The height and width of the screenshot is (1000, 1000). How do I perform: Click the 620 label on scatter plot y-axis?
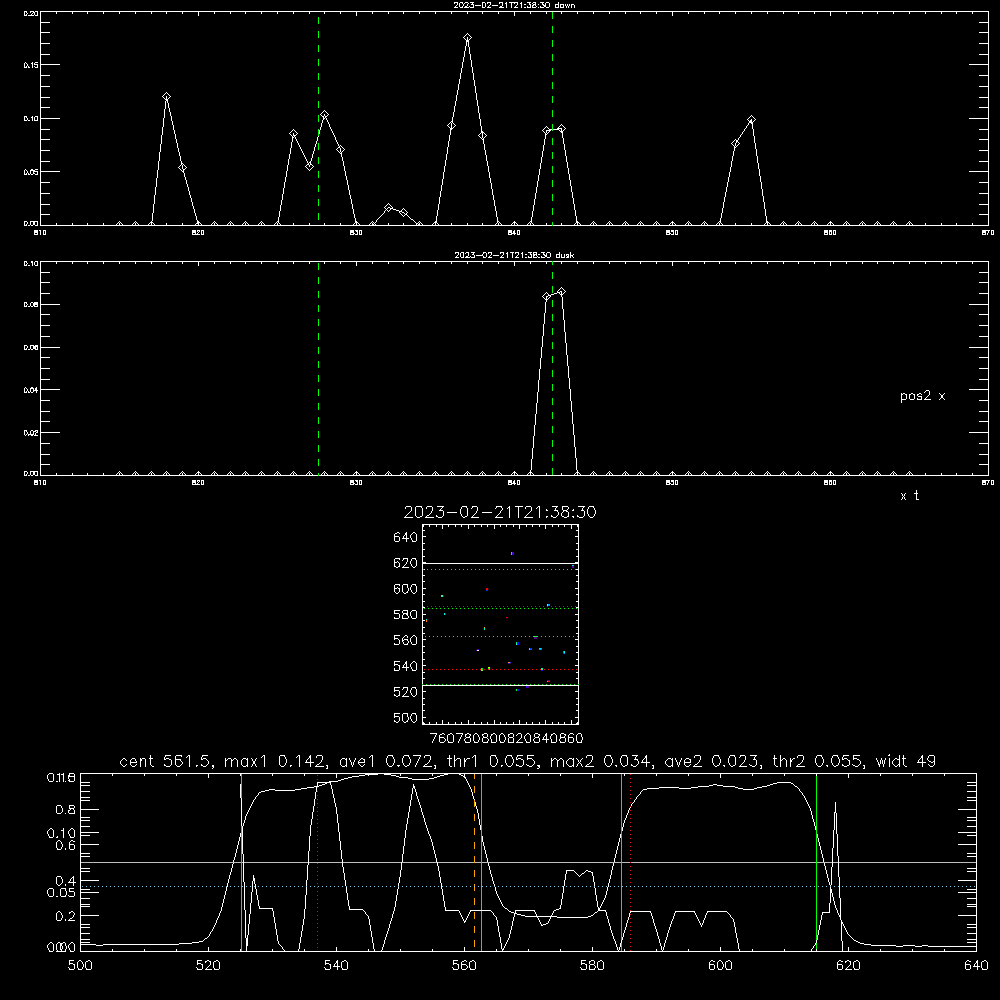406,563
